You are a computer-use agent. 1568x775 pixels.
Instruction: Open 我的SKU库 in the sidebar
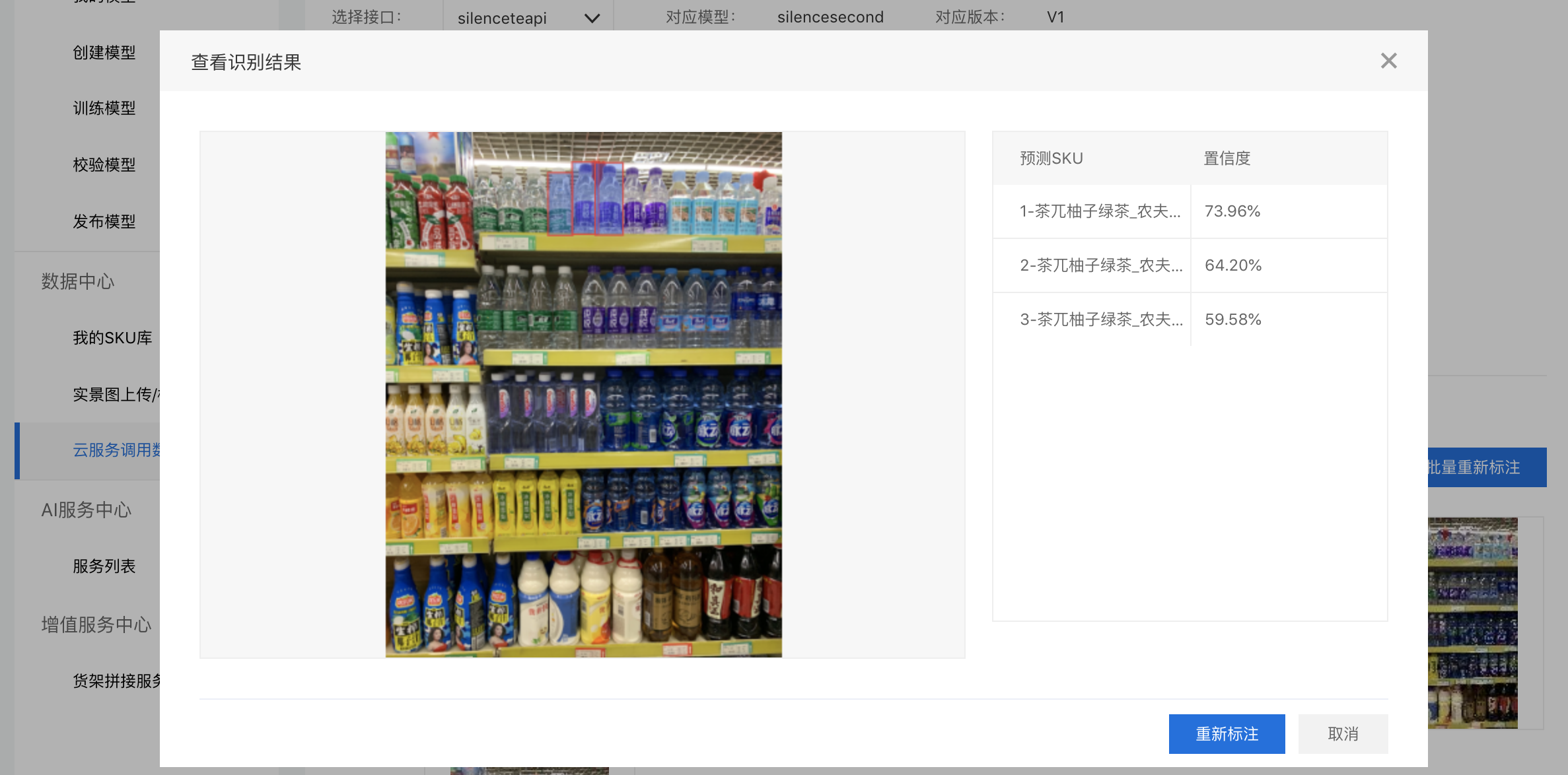tap(112, 337)
